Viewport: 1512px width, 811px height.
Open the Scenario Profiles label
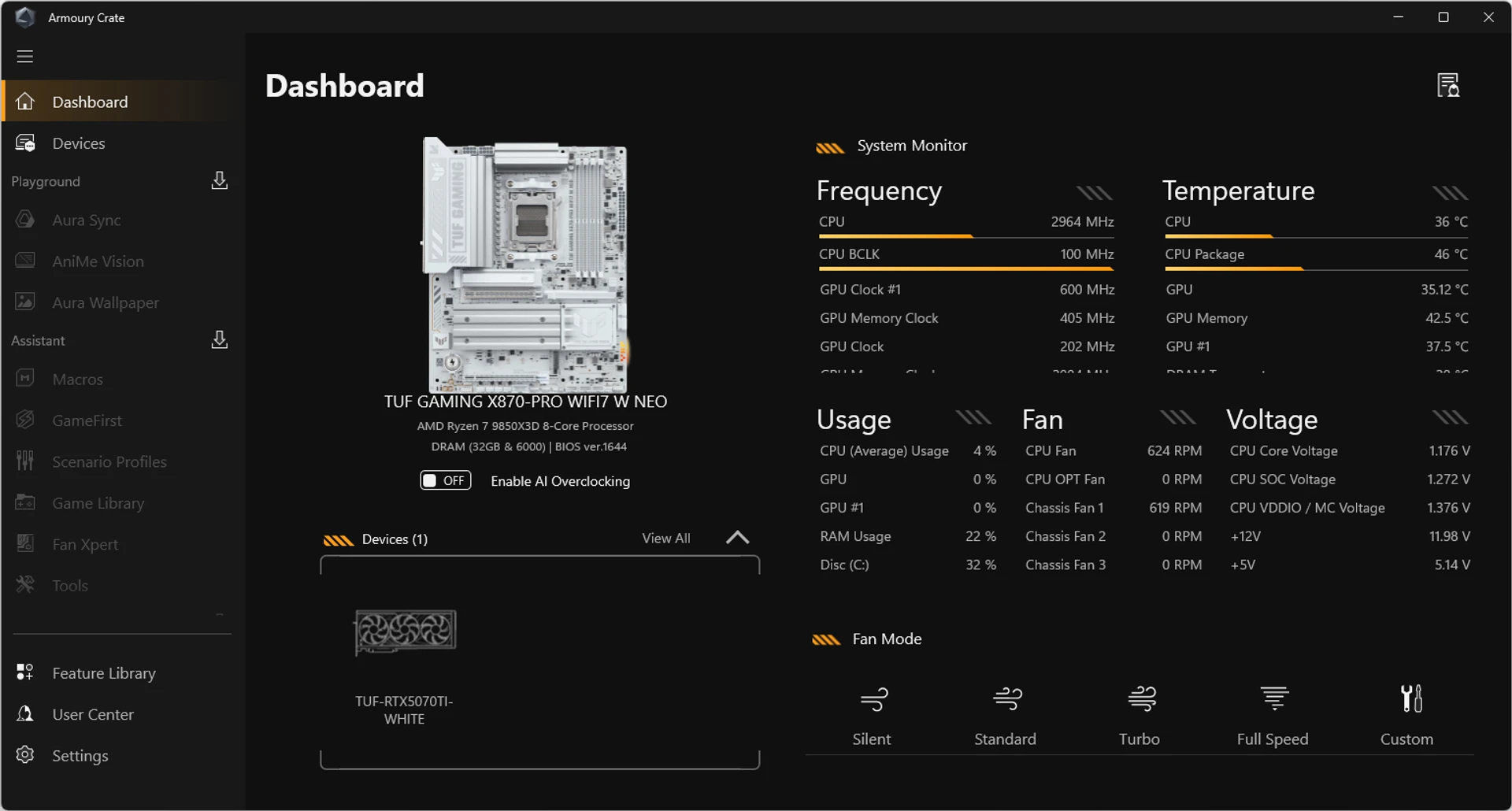pyautogui.click(x=109, y=462)
